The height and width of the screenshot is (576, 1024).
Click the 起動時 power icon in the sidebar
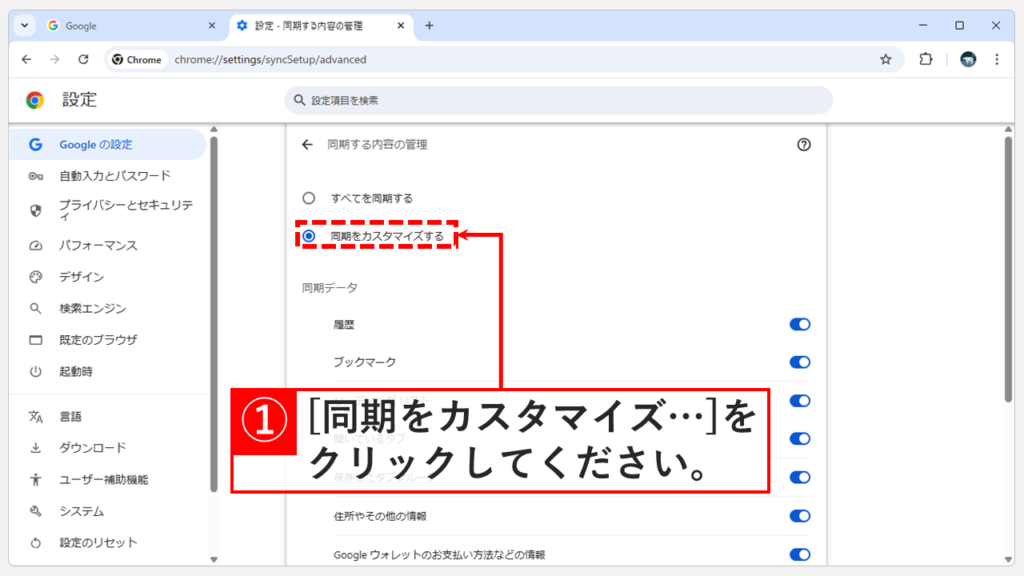[x=34, y=372]
